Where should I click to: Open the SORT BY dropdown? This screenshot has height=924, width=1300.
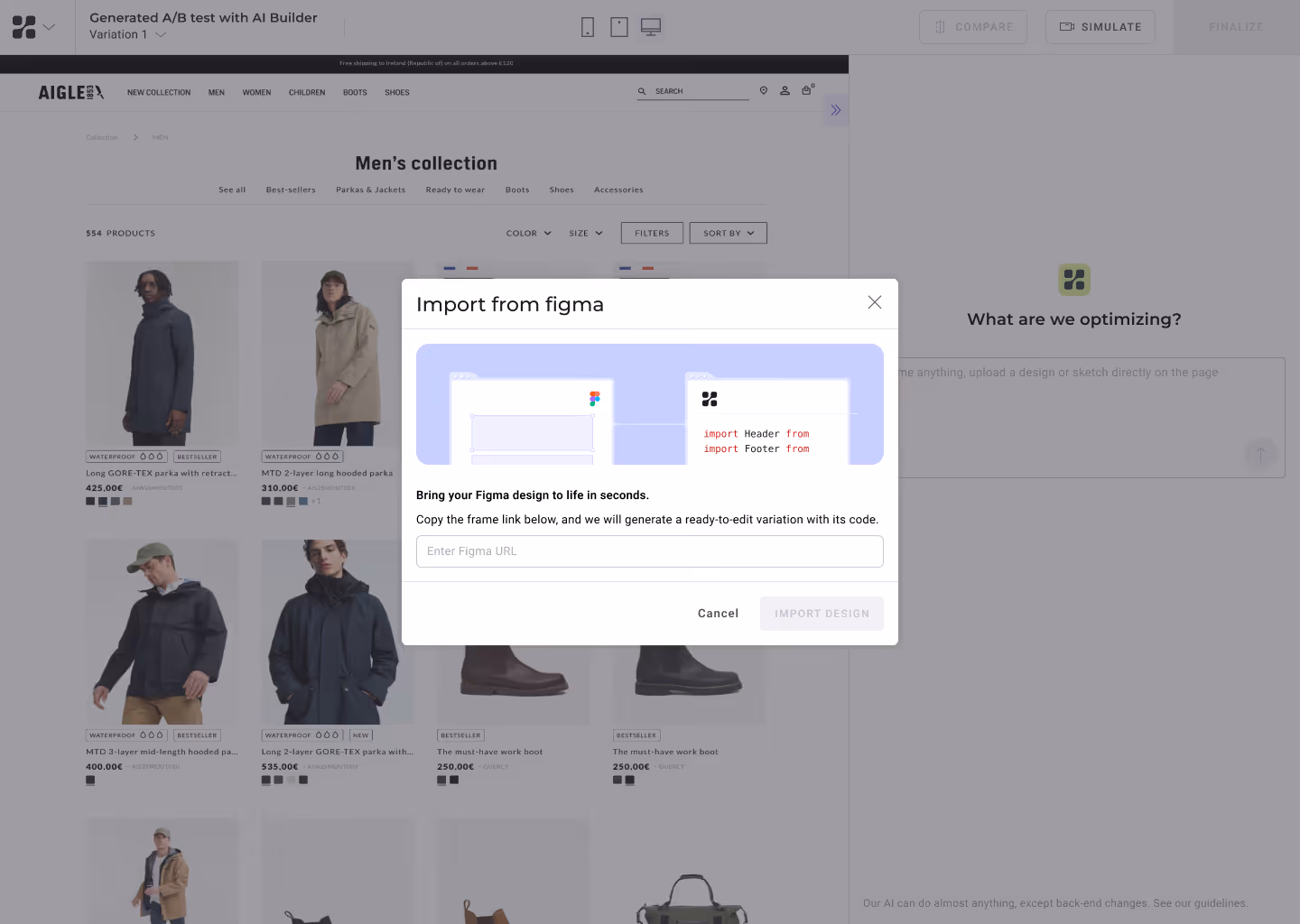729,233
